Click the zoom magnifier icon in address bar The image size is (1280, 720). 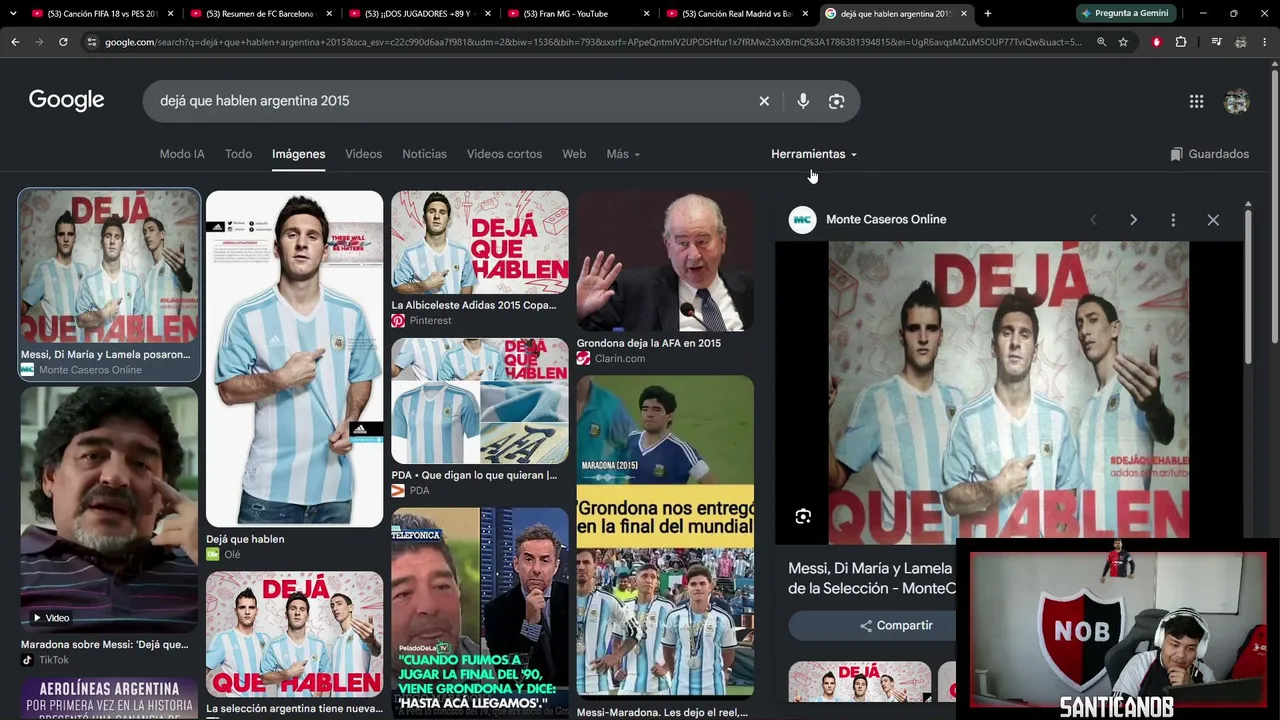click(1101, 42)
